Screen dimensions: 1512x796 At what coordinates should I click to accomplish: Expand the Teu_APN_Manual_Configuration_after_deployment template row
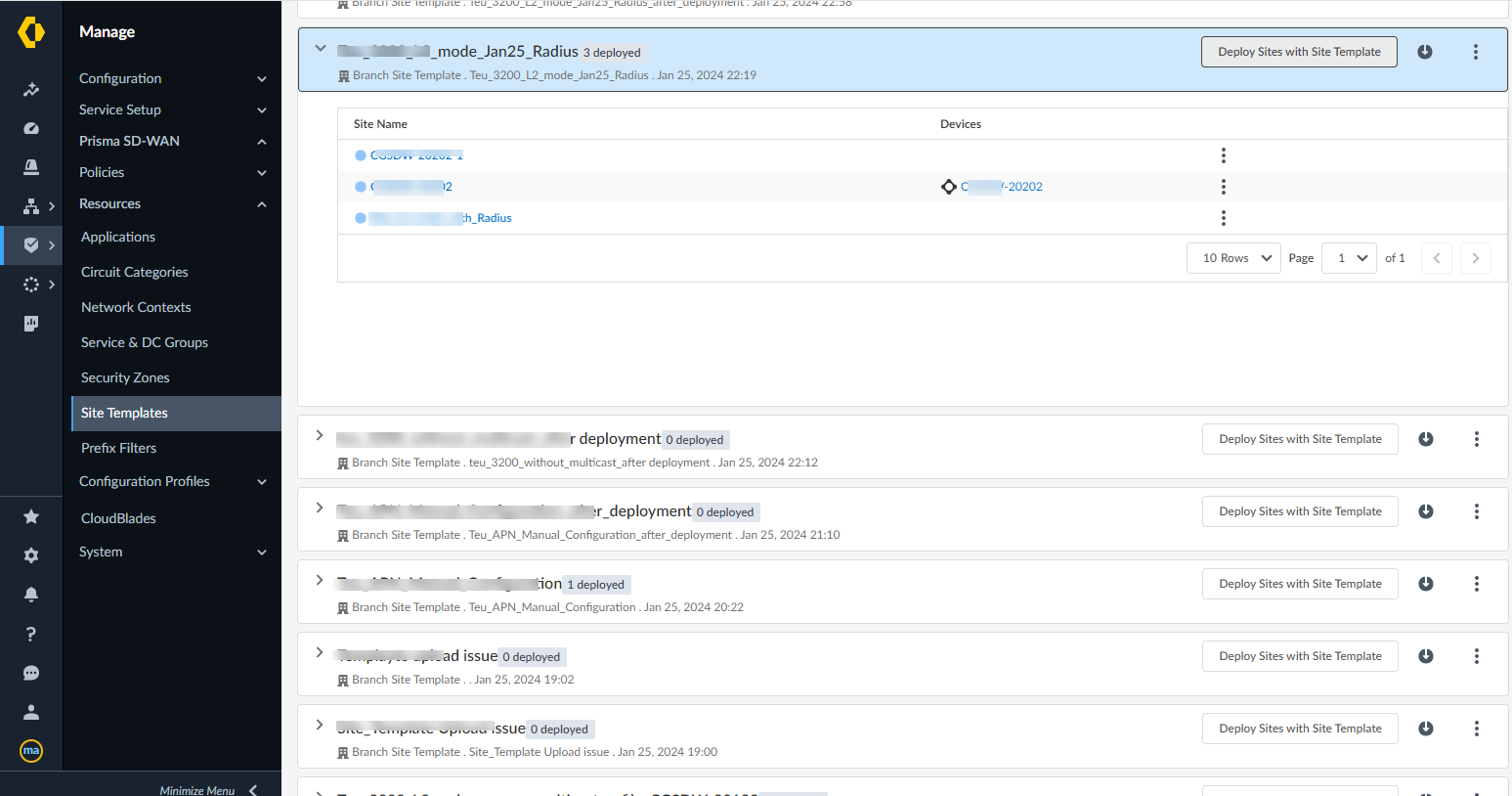320,508
